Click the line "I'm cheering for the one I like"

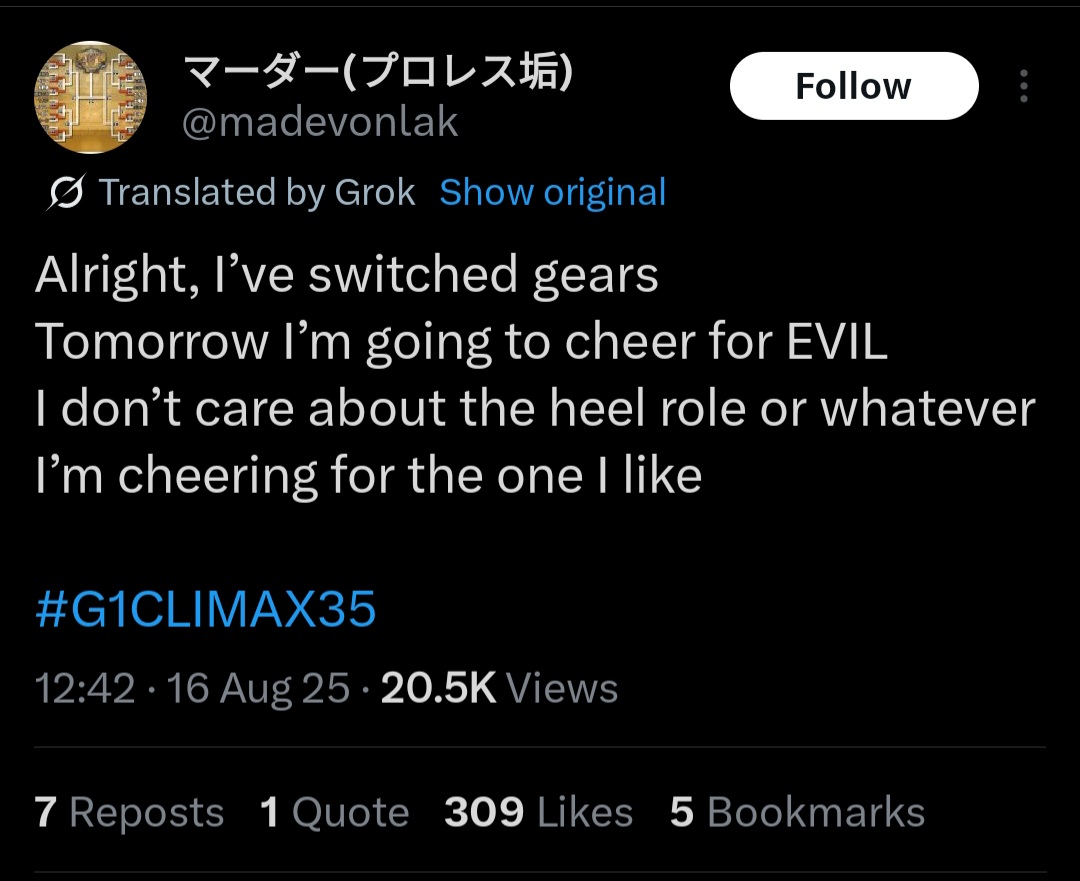pyautogui.click(x=368, y=476)
